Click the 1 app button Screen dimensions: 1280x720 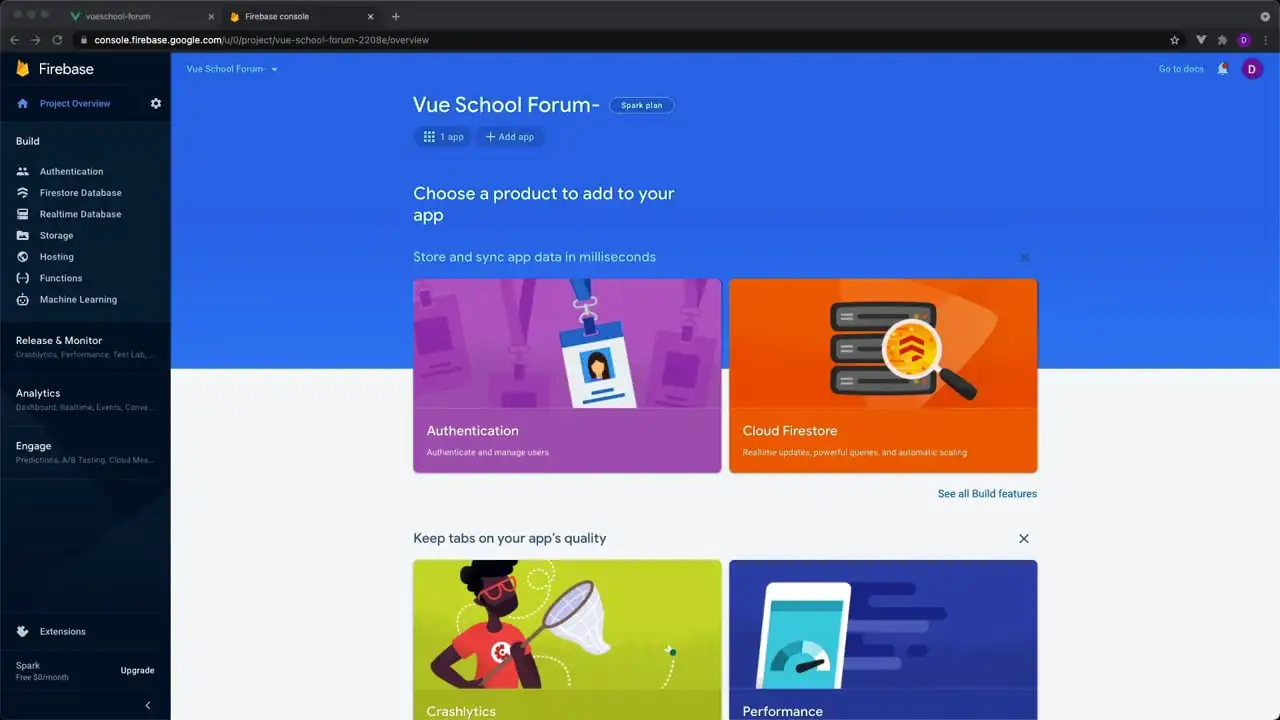pos(443,137)
